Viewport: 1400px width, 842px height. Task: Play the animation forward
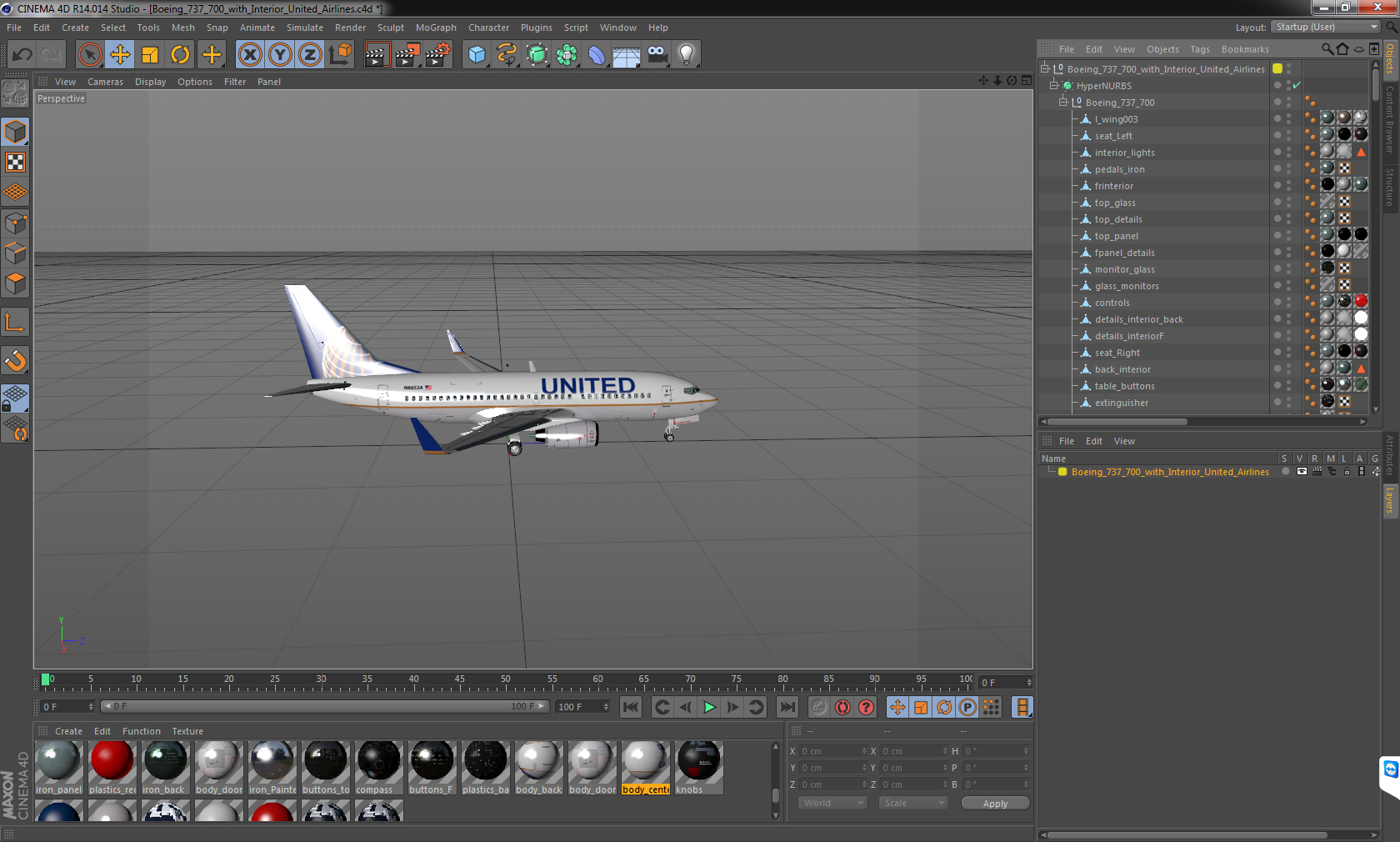click(709, 707)
